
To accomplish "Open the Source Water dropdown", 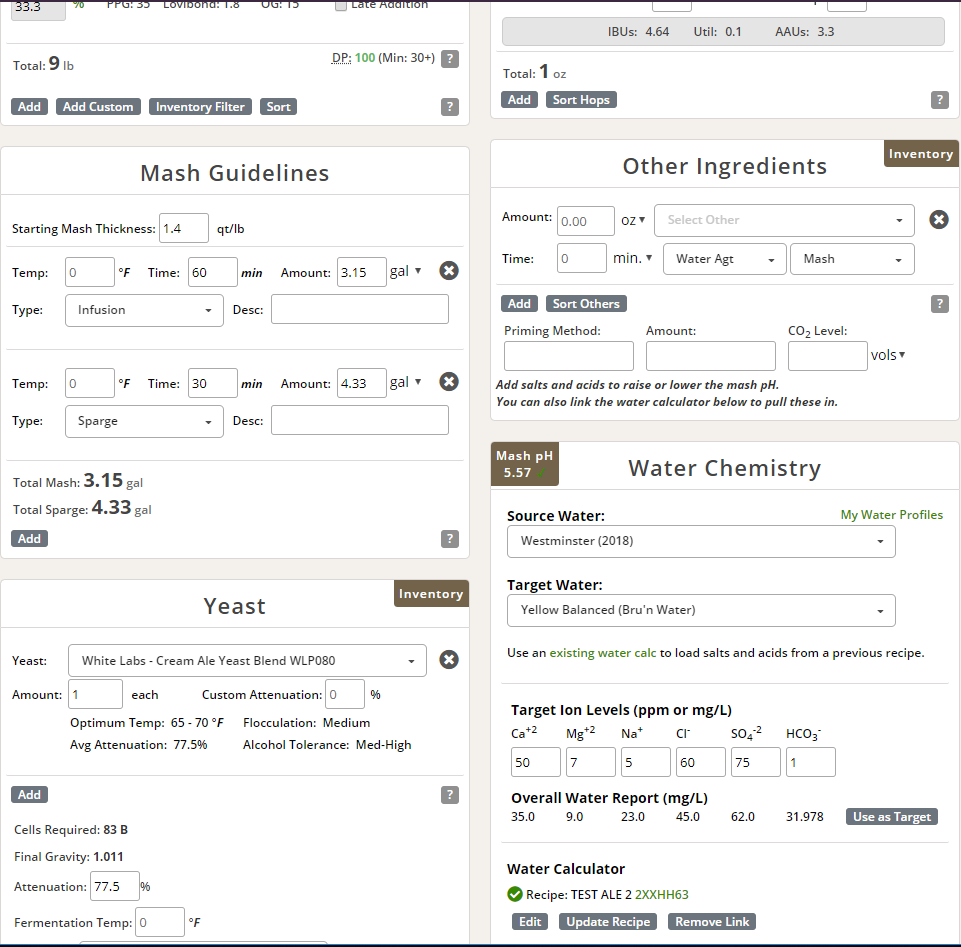I will pos(701,542).
